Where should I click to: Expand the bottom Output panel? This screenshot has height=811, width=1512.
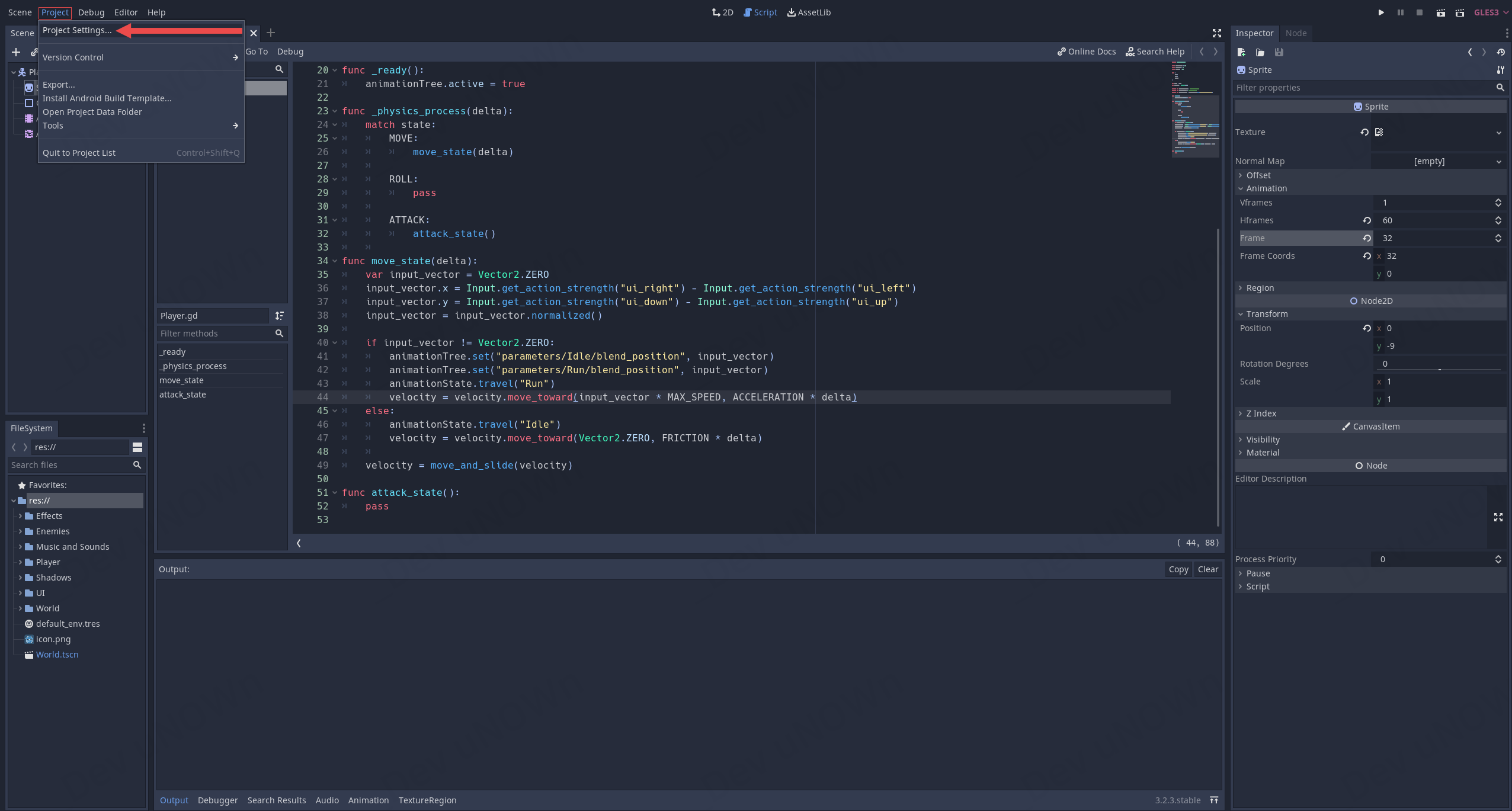coord(1213,800)
